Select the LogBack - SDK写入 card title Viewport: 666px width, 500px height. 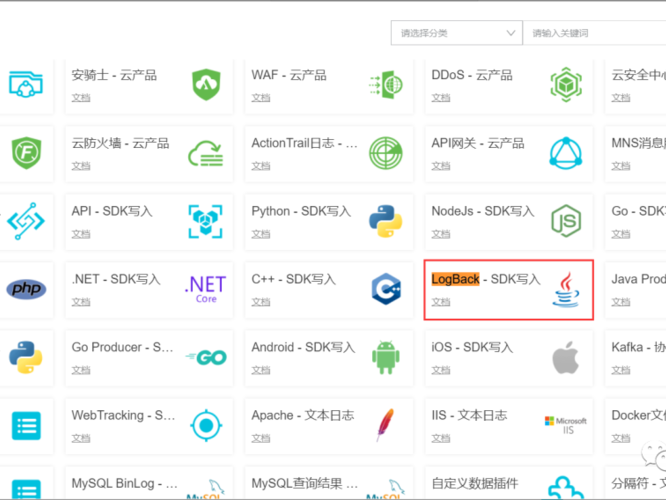tap(486, 279)
